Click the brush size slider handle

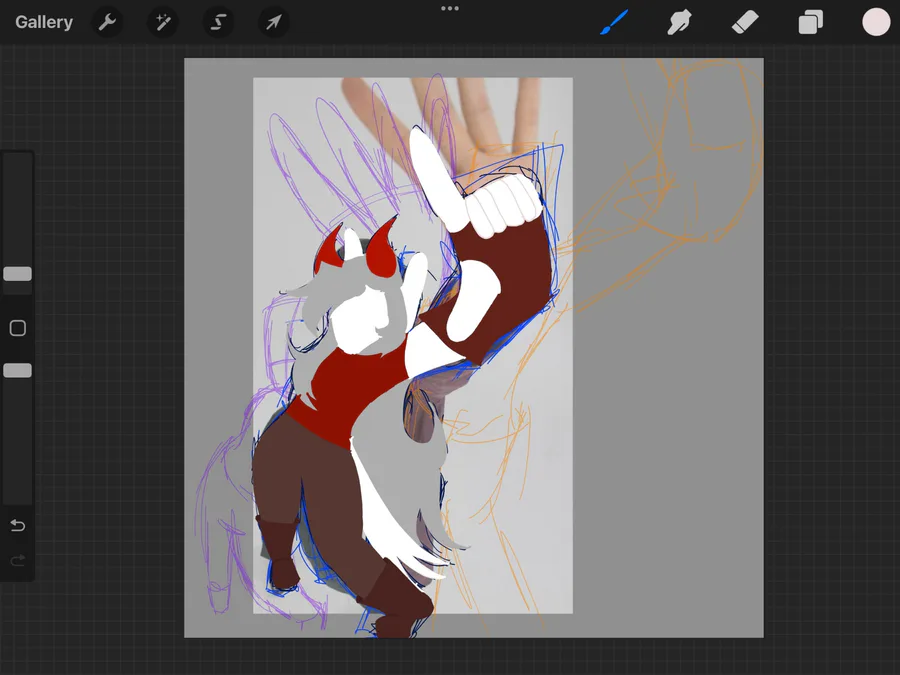tap(18, 274)
